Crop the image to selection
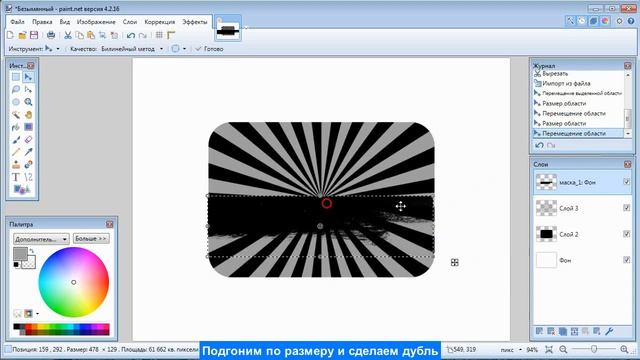 102,36
